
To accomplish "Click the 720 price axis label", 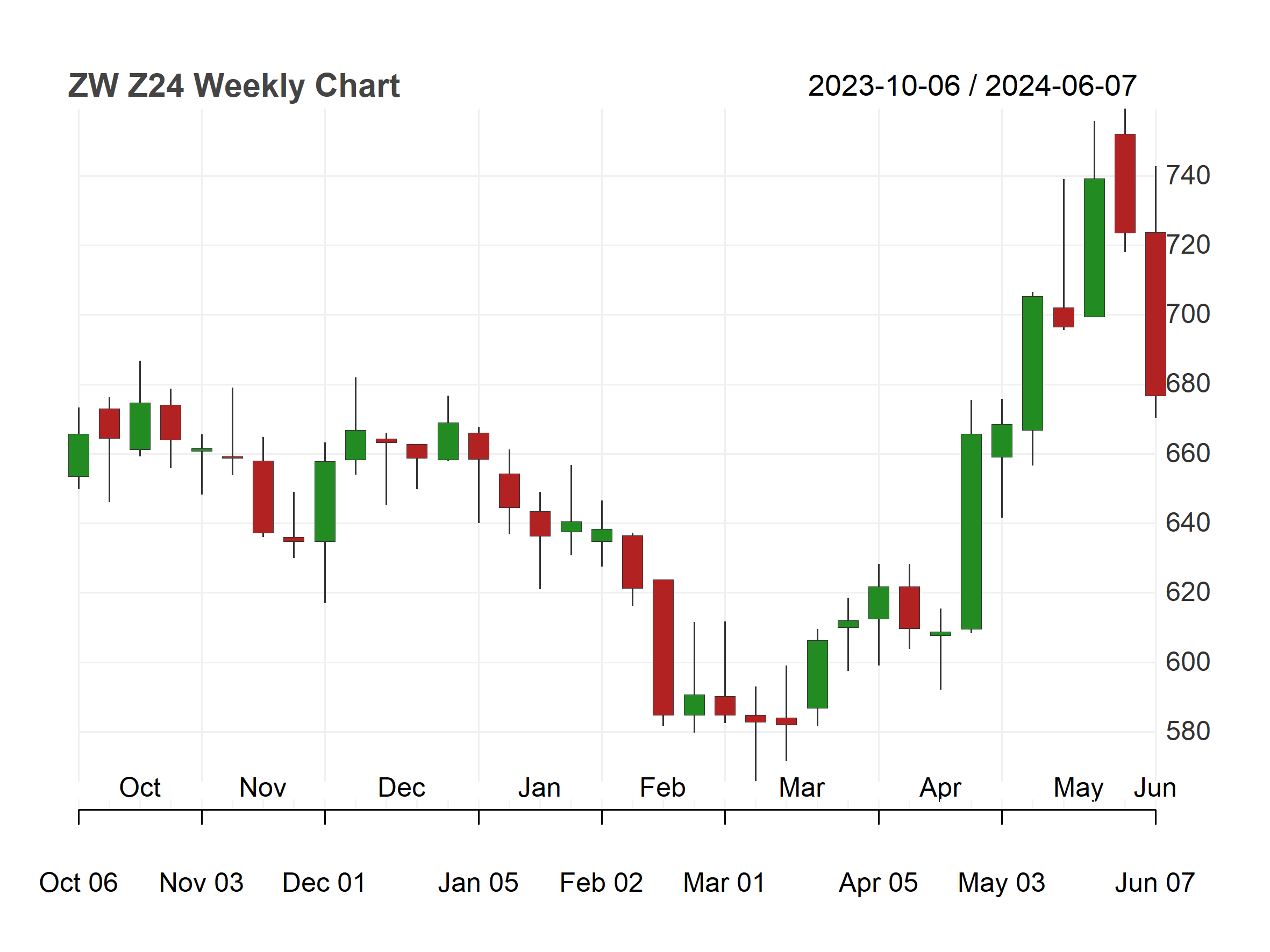I will tap(1188, 245).
